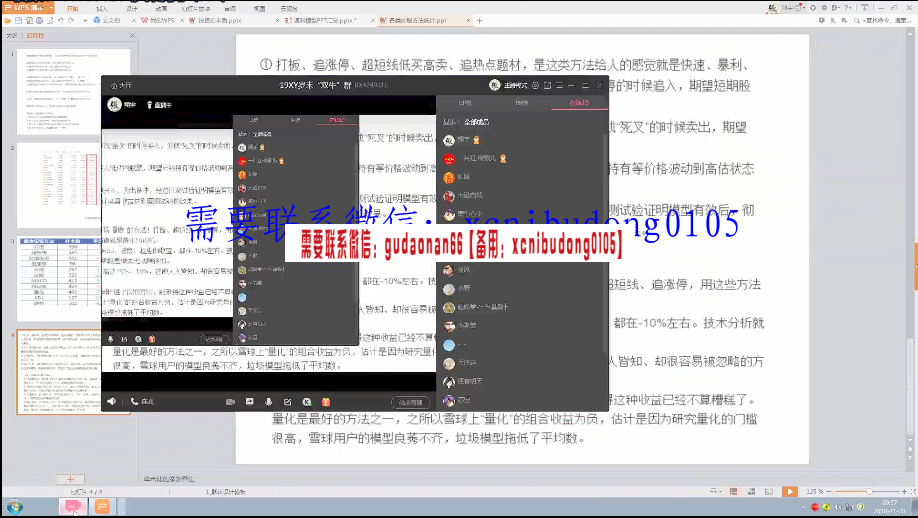
Task: Click the video camera icon in chat toolbar
Action: point(230,401)
